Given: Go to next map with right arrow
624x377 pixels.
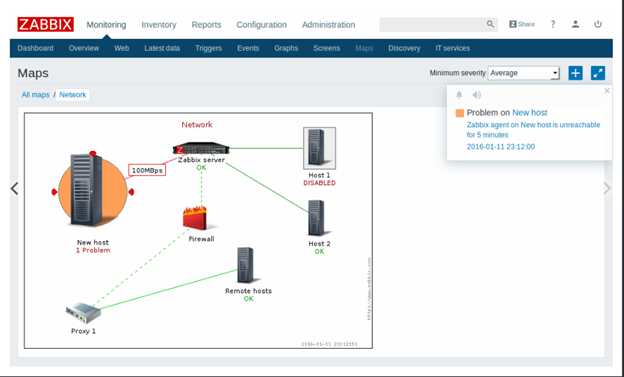Looking at the screenshot, I should [x=607, y=188].
